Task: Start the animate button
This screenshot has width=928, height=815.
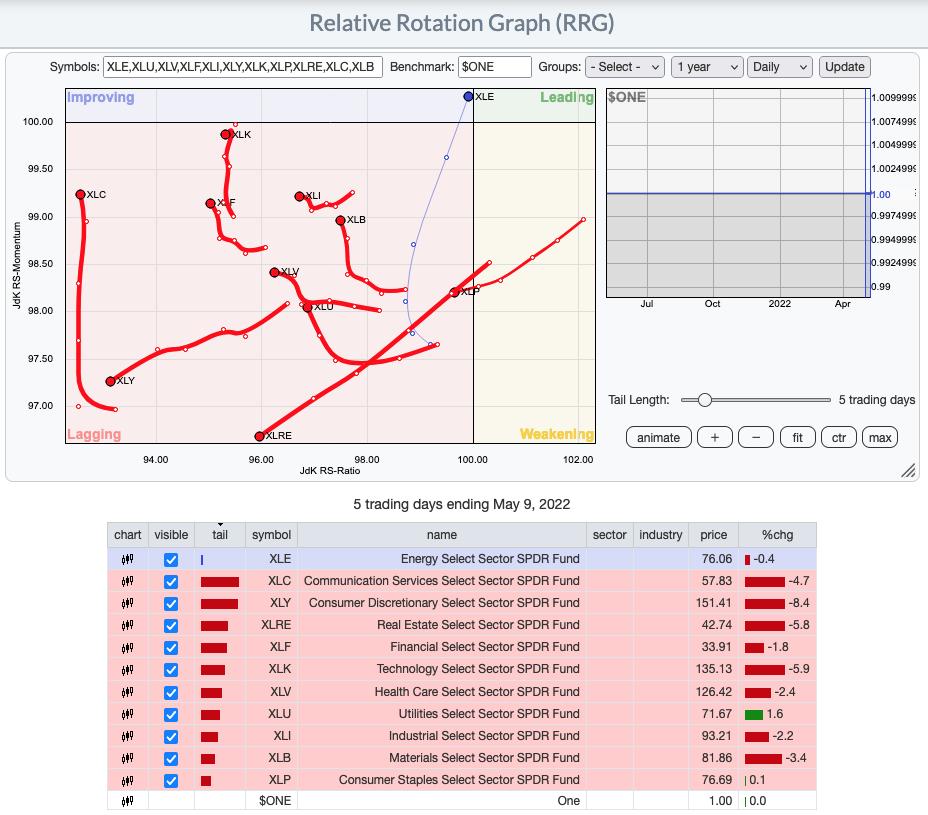Action: [x=658, y=437]
